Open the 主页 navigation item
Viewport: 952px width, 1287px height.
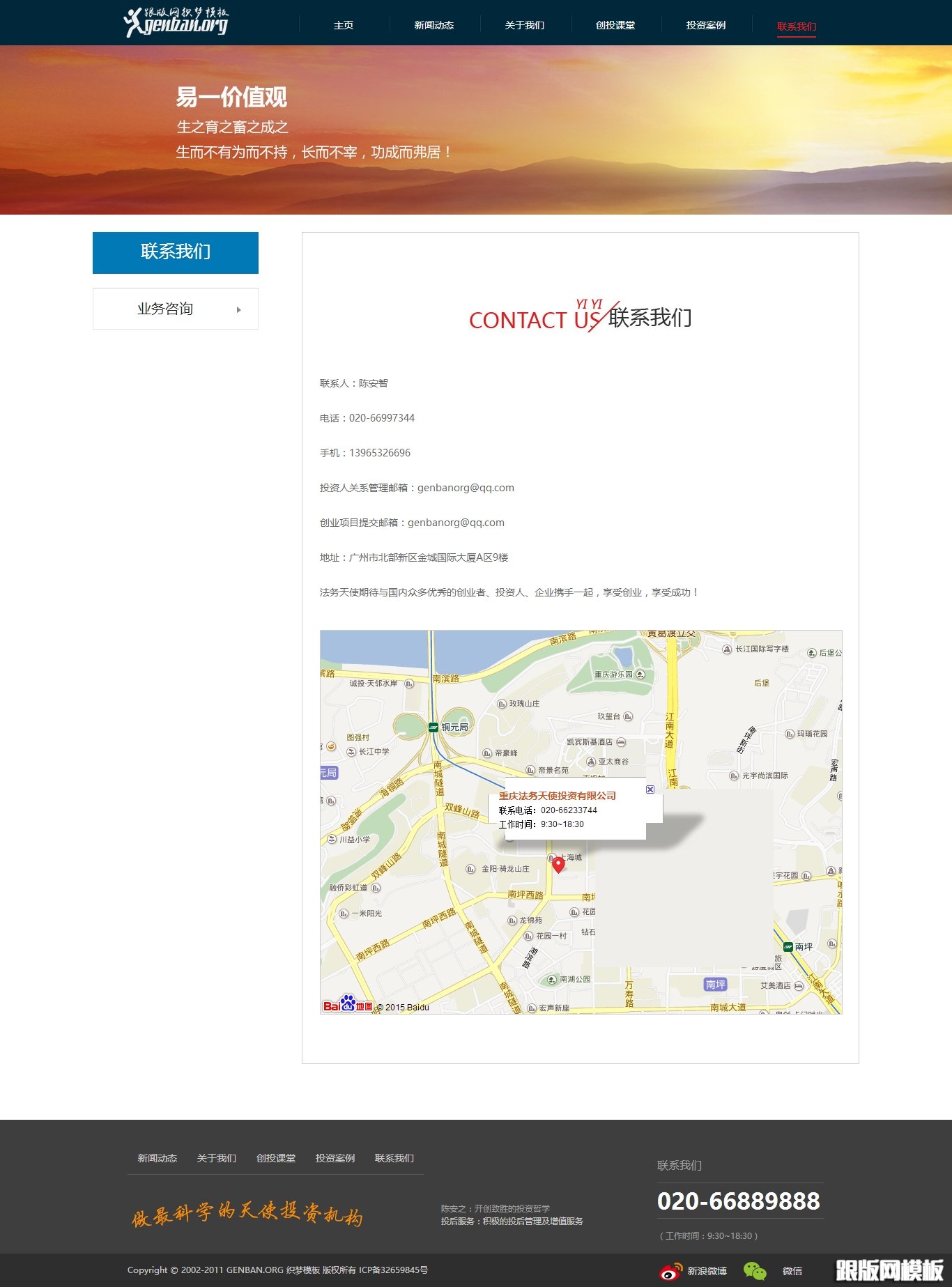click(x=344, y=25)
